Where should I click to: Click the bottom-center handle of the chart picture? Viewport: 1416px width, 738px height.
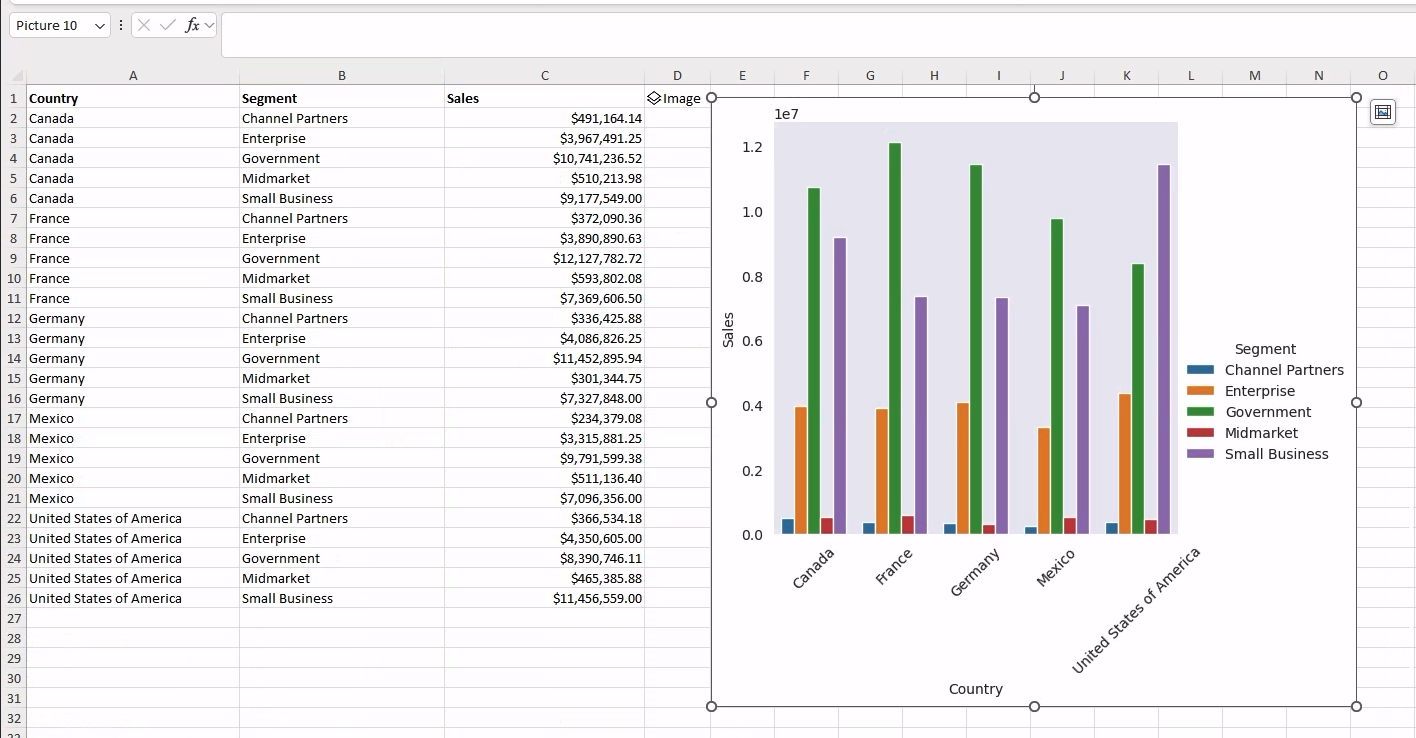pos(1034,706)
